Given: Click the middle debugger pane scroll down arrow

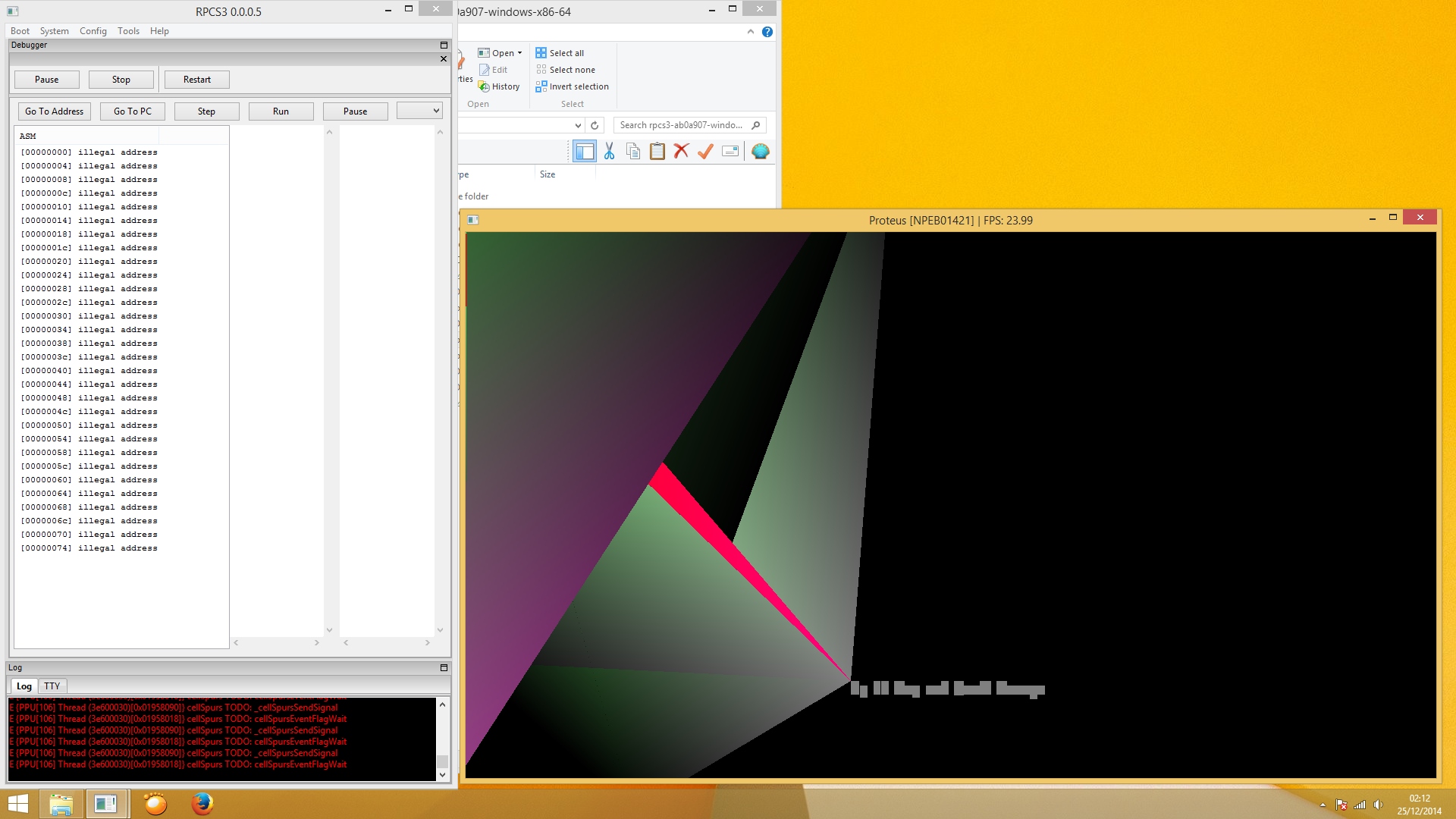Looking at the screenshot, I should [x=329, y=629].
